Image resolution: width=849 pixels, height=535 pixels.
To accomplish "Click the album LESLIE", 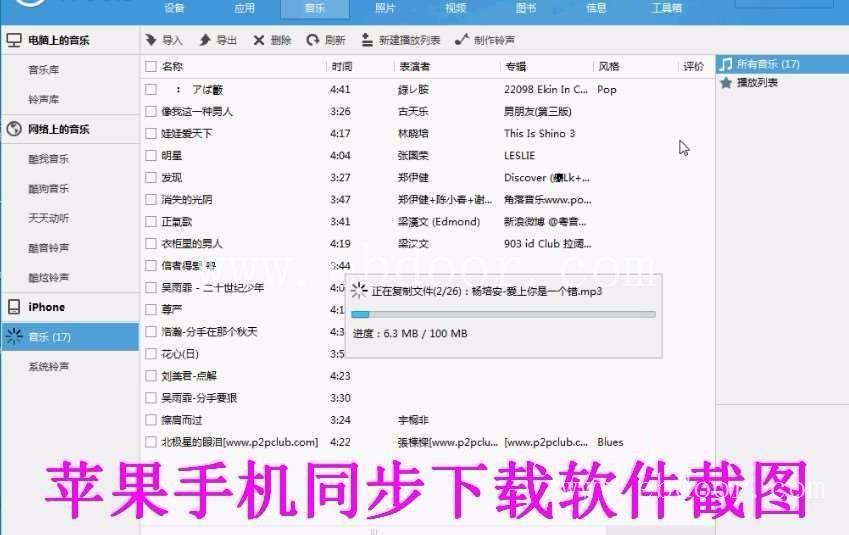I will click(x=519, y=155).
